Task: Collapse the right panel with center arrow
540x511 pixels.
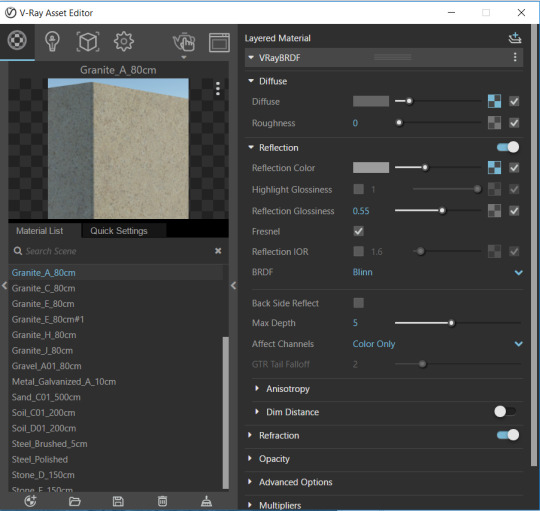Action: [x=233, y=285]
